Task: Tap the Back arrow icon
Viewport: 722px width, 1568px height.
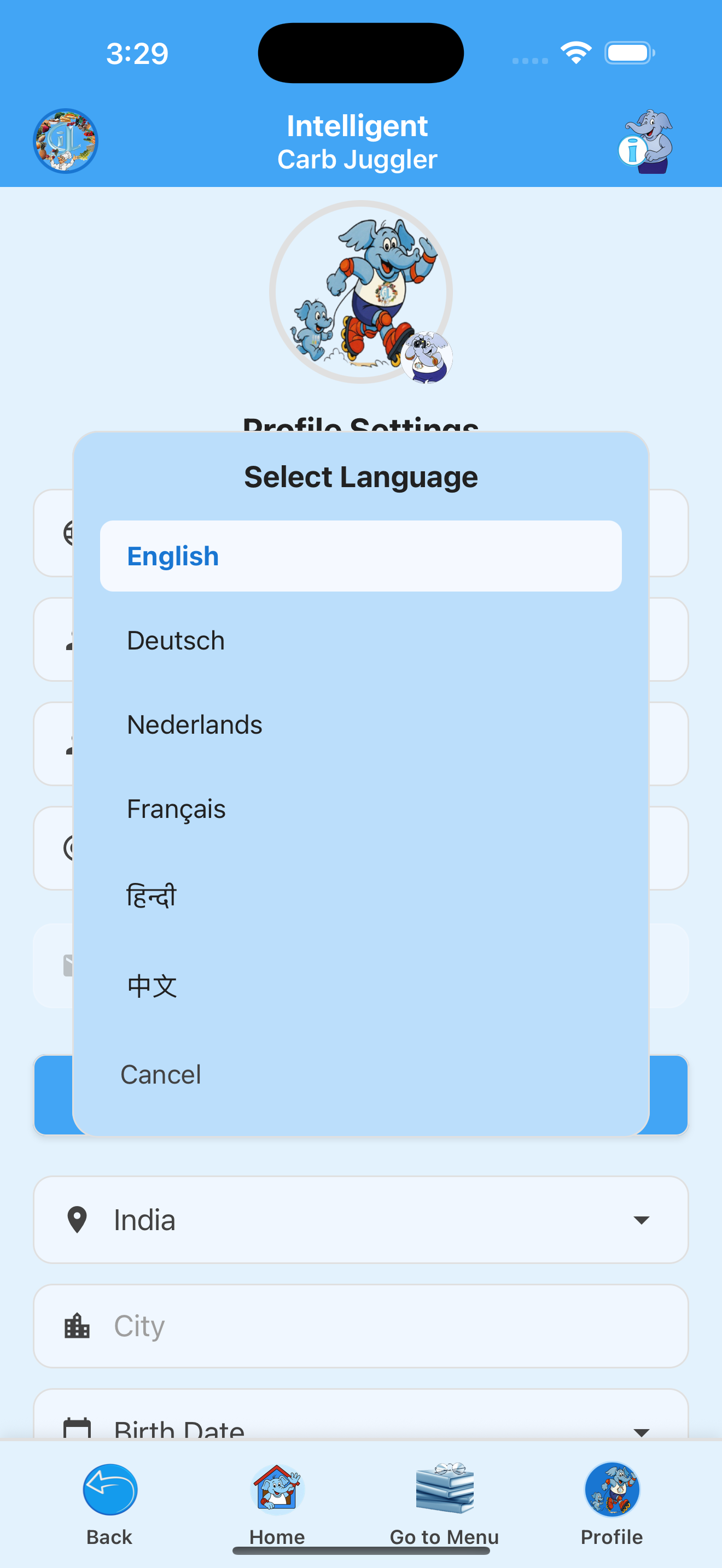Action: [x=109, y=1489]
